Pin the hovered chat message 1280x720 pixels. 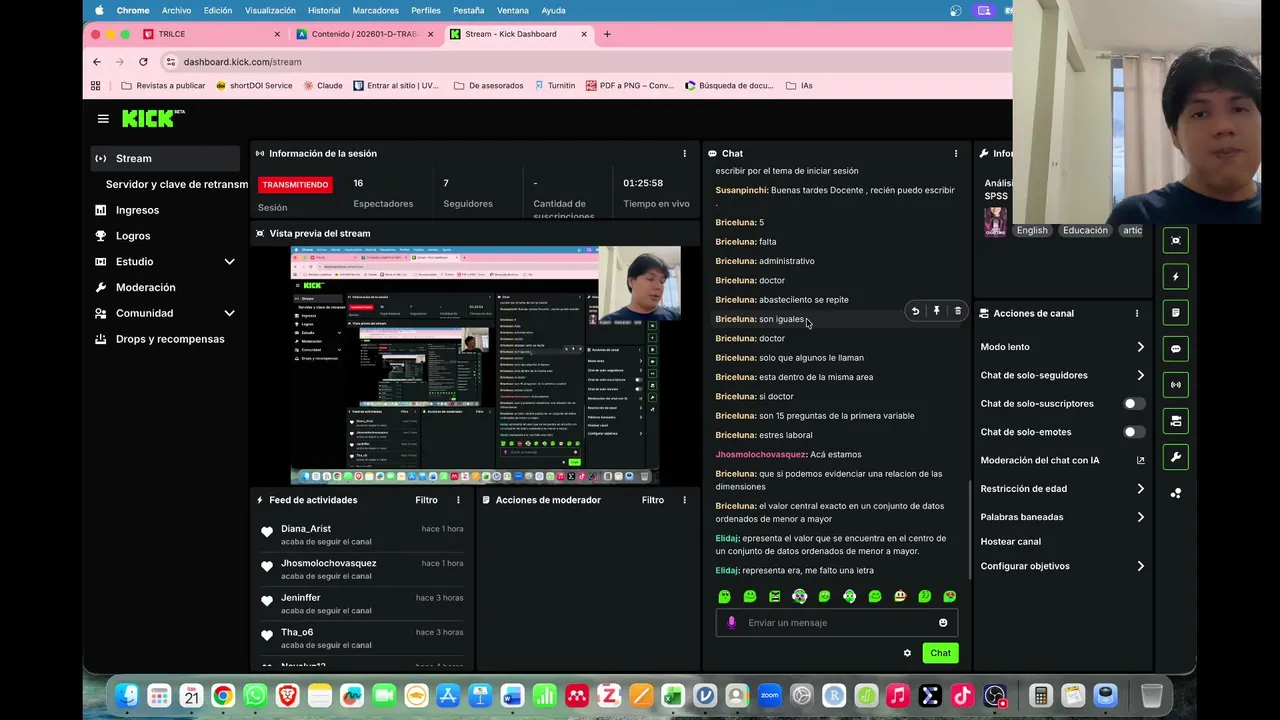(936, 311)
